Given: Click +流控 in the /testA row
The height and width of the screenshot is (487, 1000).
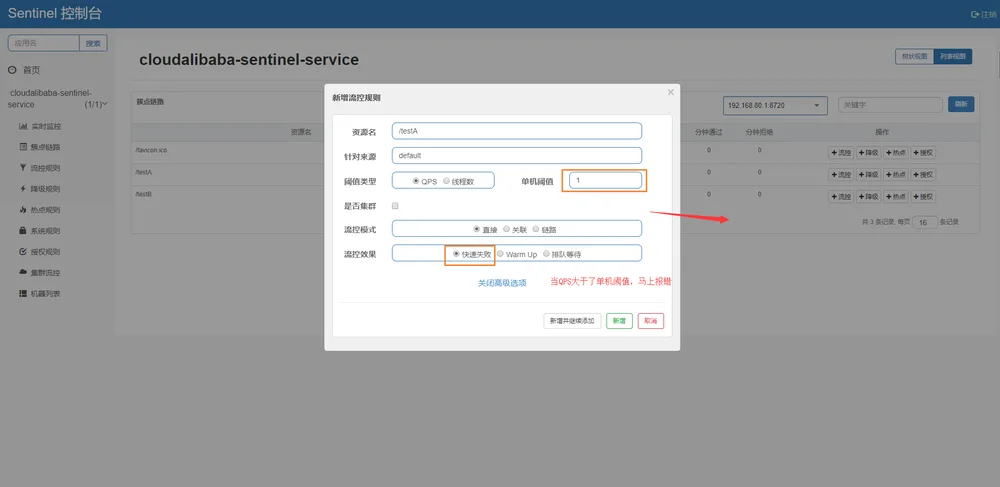Looking at the screenshot, I should coord(841,175).
